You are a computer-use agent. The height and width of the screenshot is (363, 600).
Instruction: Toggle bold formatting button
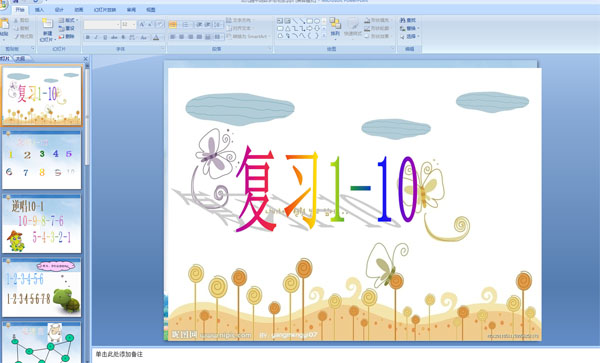coord(88,37)
